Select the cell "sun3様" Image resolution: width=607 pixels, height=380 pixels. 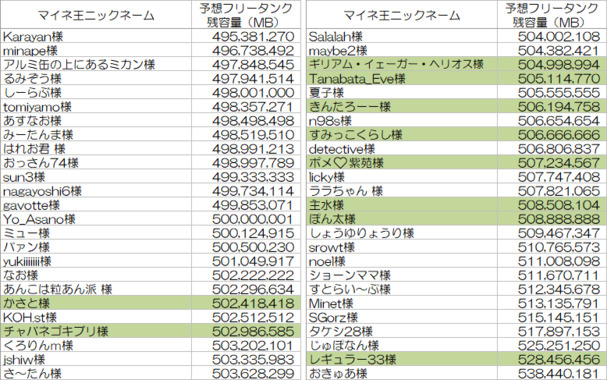coord(96,177)
